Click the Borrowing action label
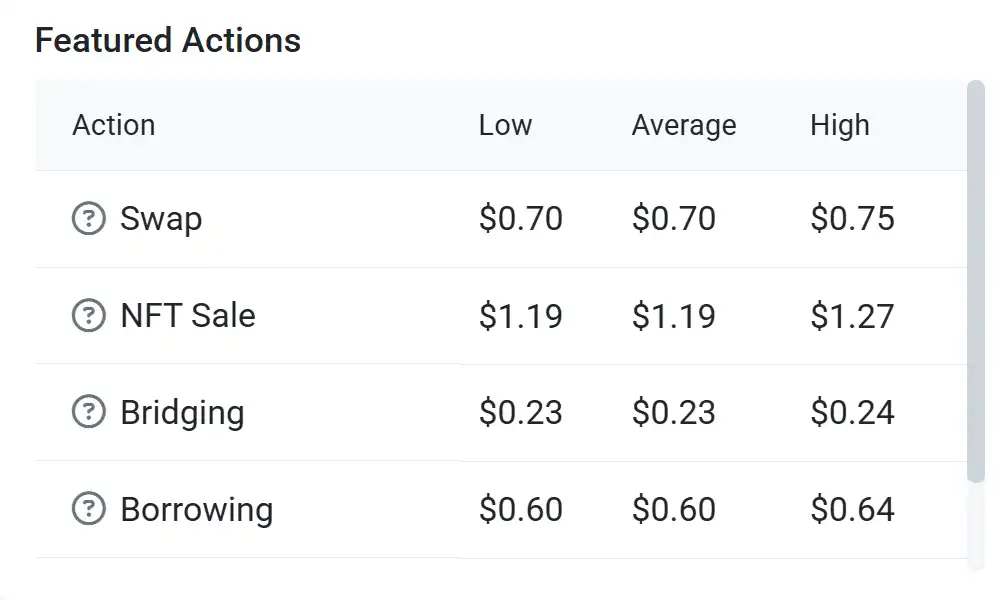 pyautogui.click(x=196, y=509)
